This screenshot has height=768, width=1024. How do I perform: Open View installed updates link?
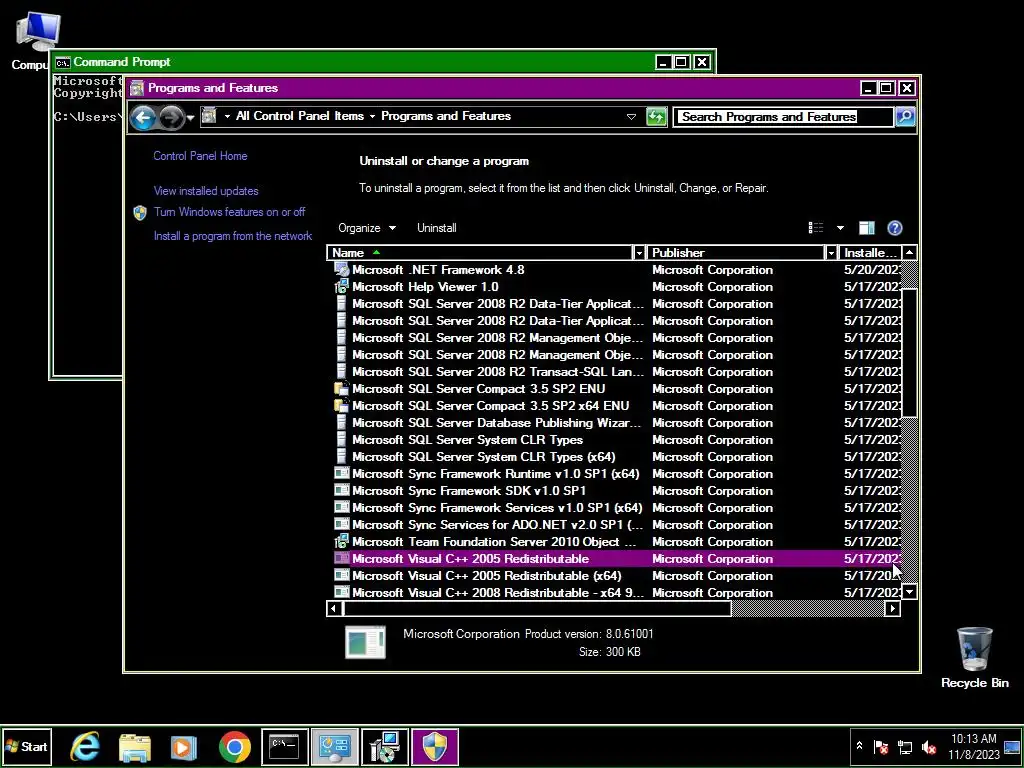click(x=206, y=191)
